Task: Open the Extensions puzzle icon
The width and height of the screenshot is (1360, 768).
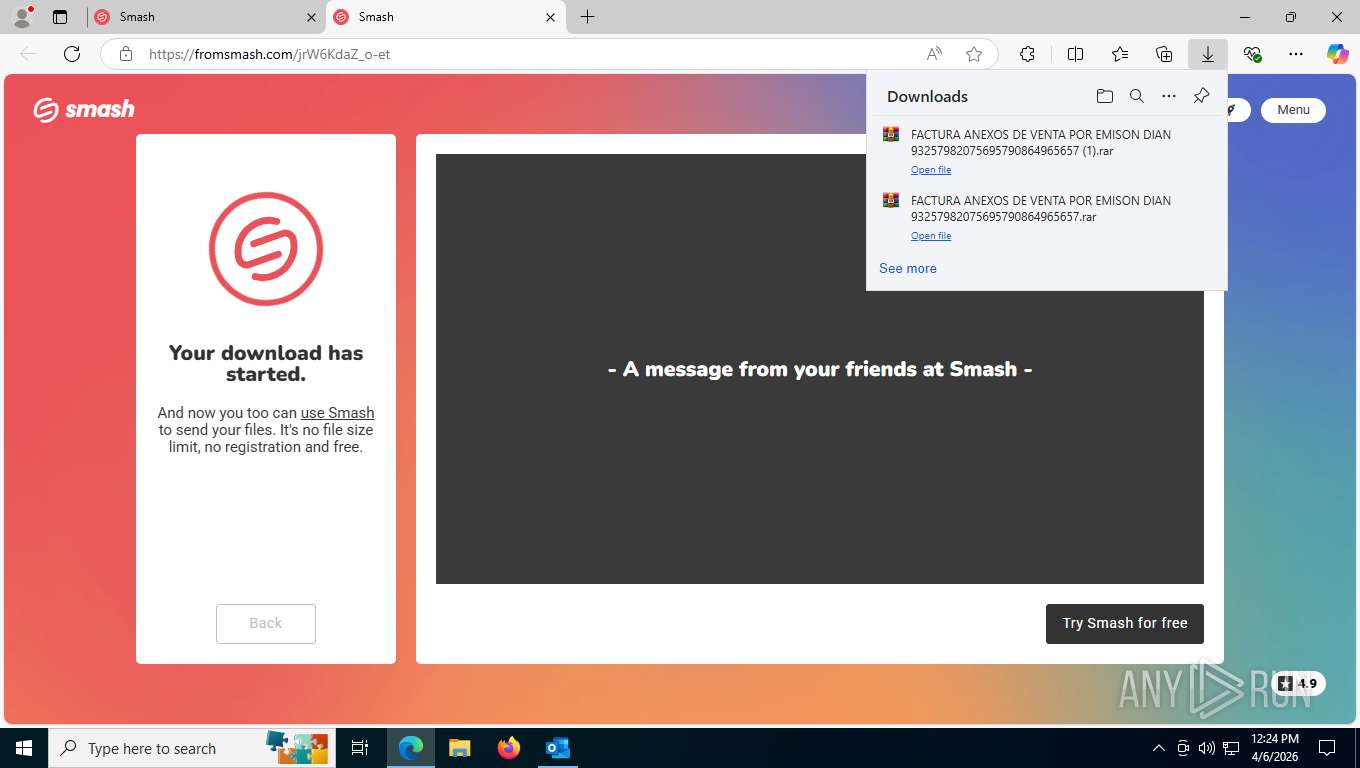Action: click(x=1027, y=54)
